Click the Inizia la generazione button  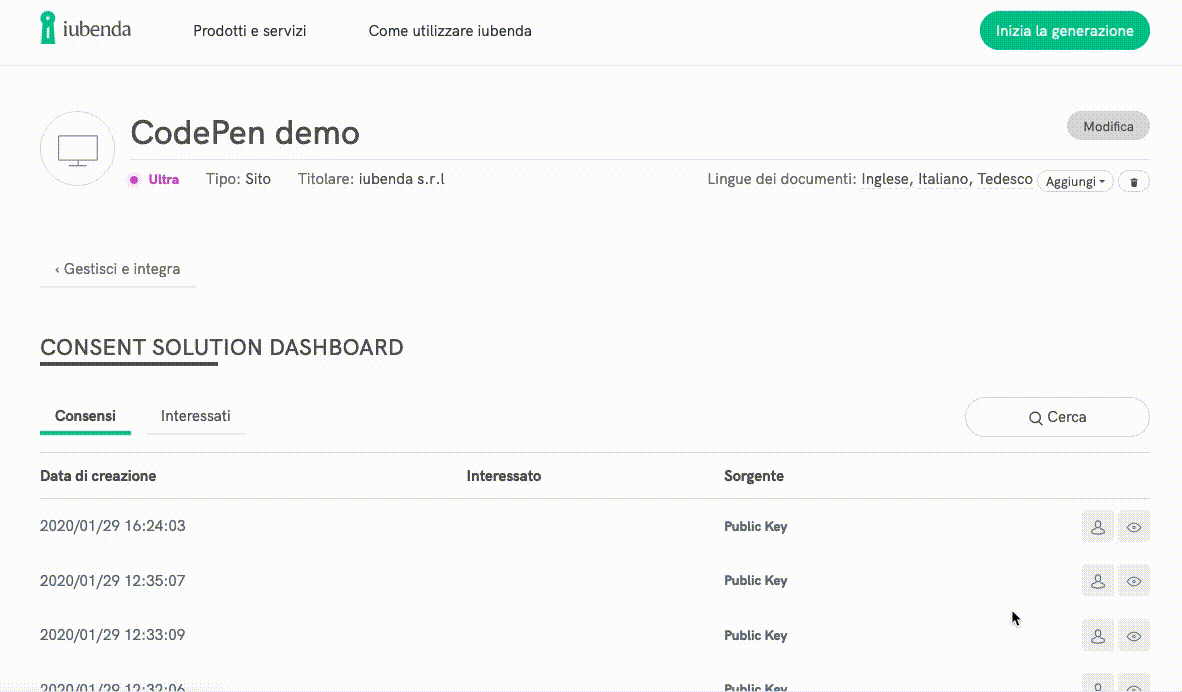pos(1064,31)
